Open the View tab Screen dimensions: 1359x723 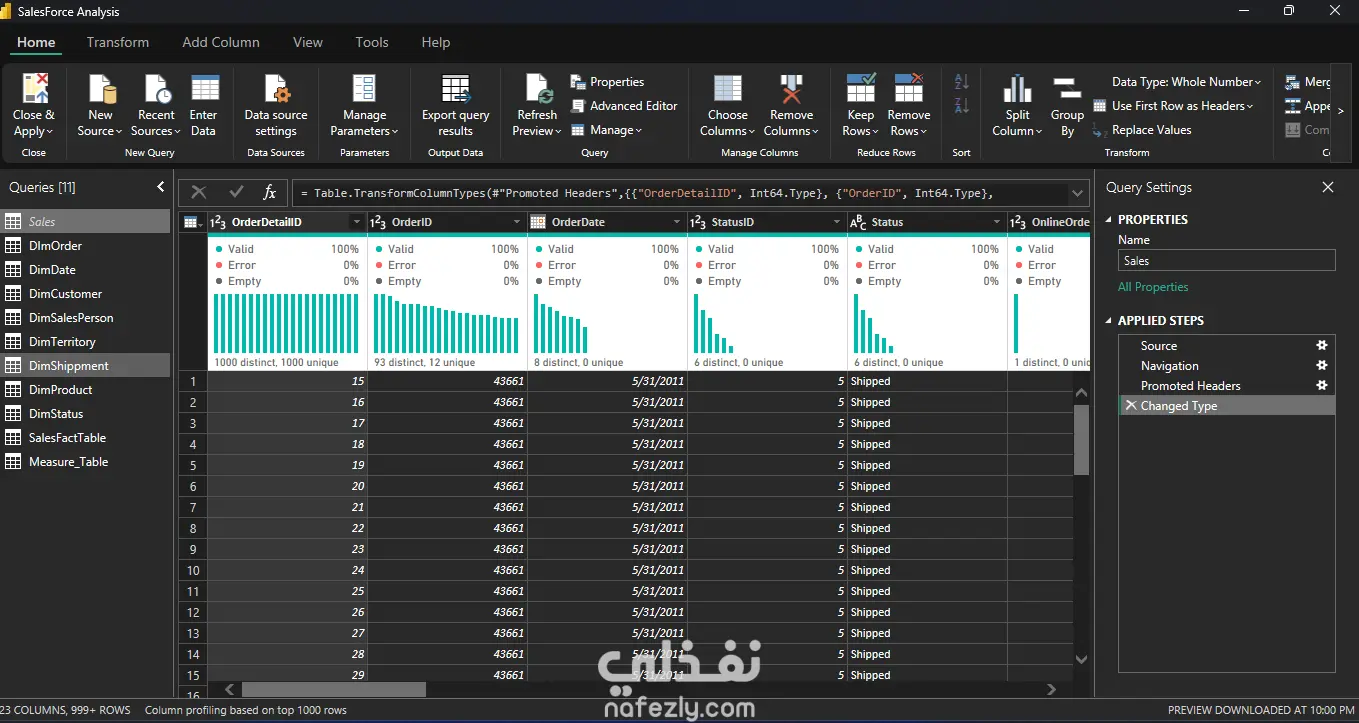(x=308, y=42)
